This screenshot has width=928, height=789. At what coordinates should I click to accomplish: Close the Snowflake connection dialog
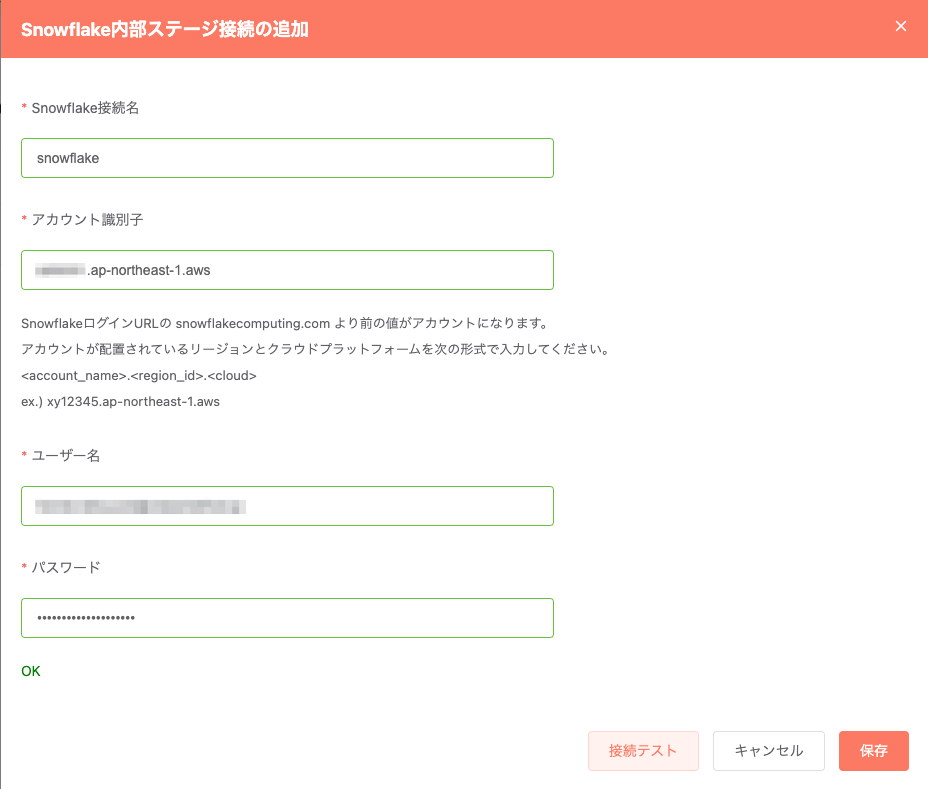900,26
